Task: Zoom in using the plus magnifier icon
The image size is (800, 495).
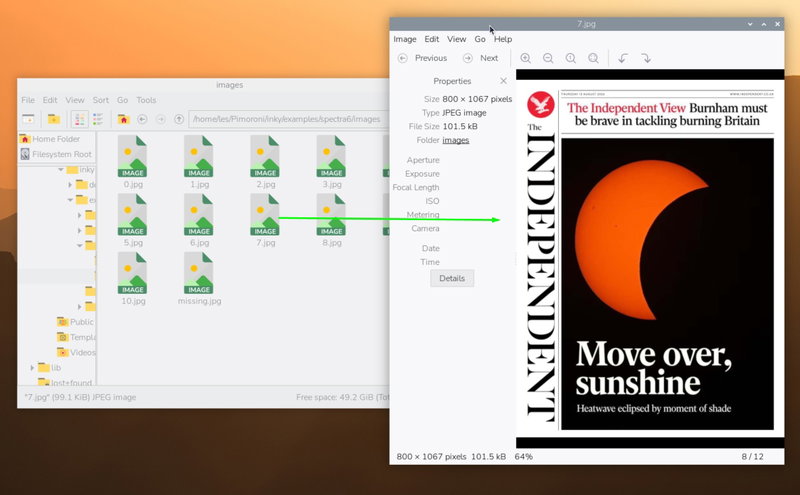Action: pyautogui.click(x=526, y=58)
